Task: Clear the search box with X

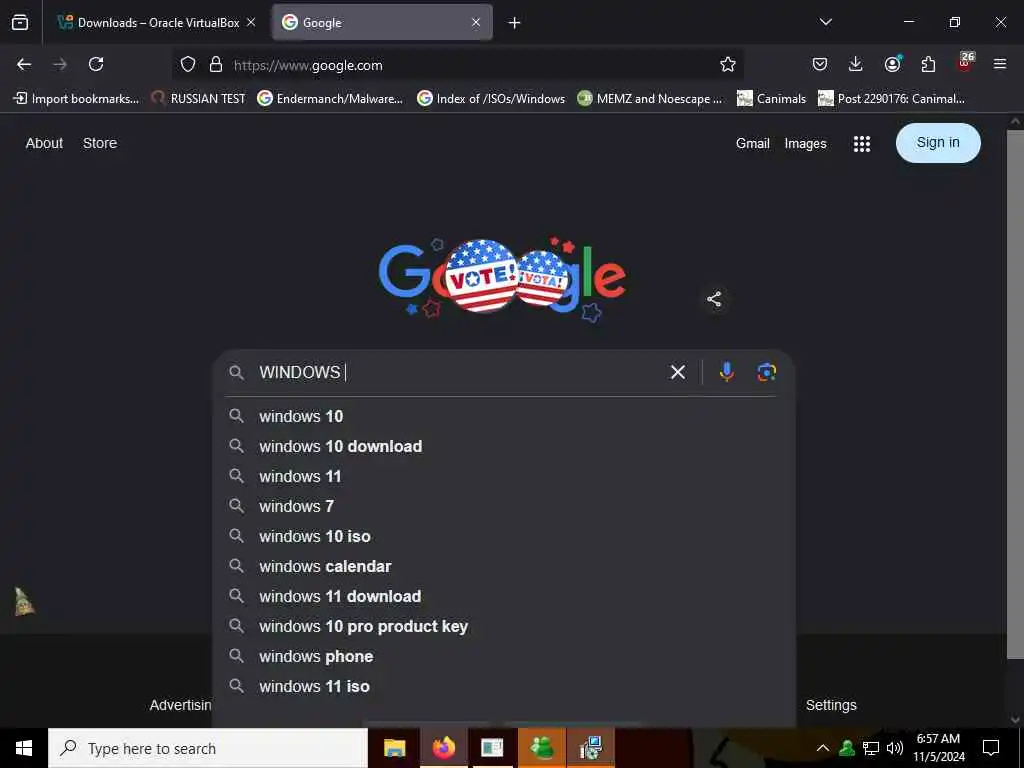Action: pyautogui.click(x=678, y=372)
